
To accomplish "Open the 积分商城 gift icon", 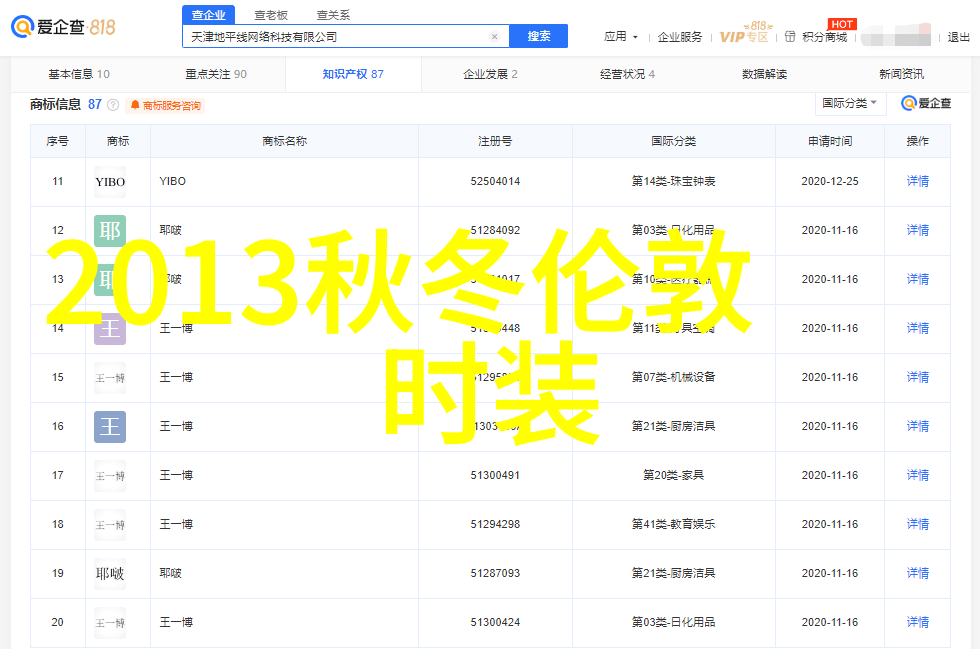I will click(790, 37).
